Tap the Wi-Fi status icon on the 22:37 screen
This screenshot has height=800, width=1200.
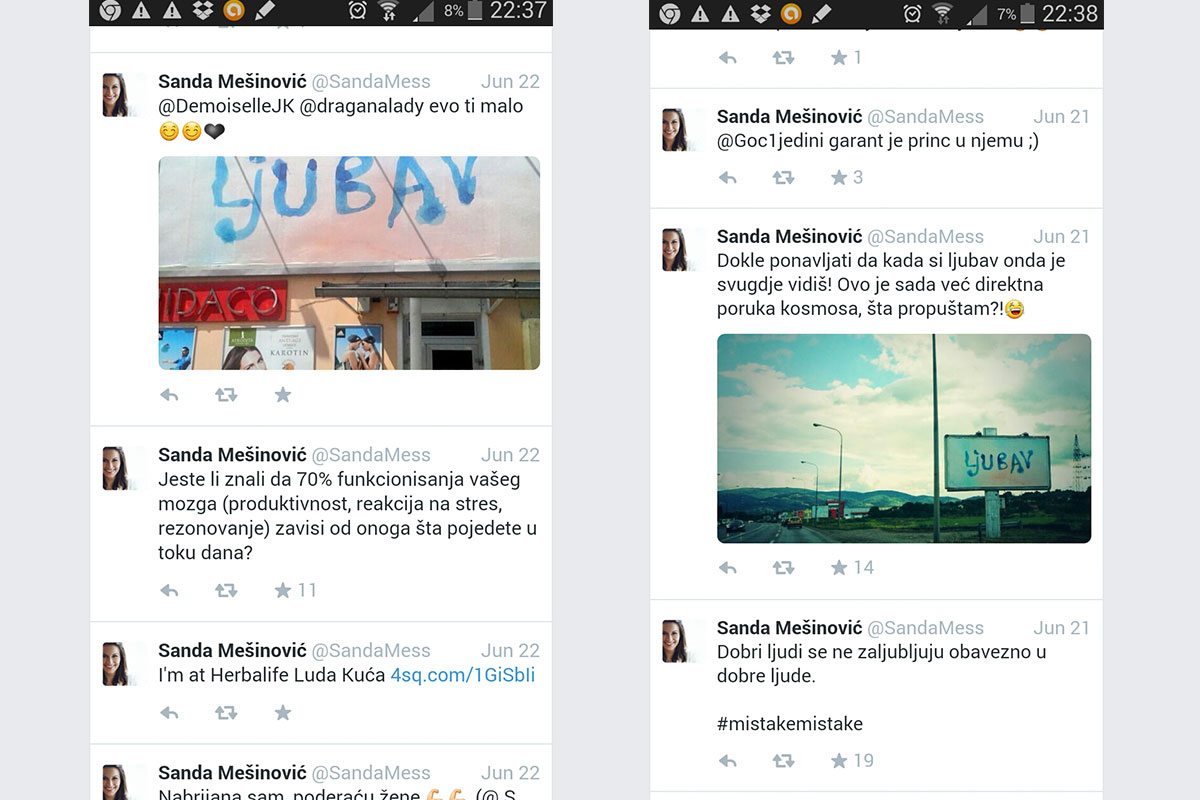(388, 12)
